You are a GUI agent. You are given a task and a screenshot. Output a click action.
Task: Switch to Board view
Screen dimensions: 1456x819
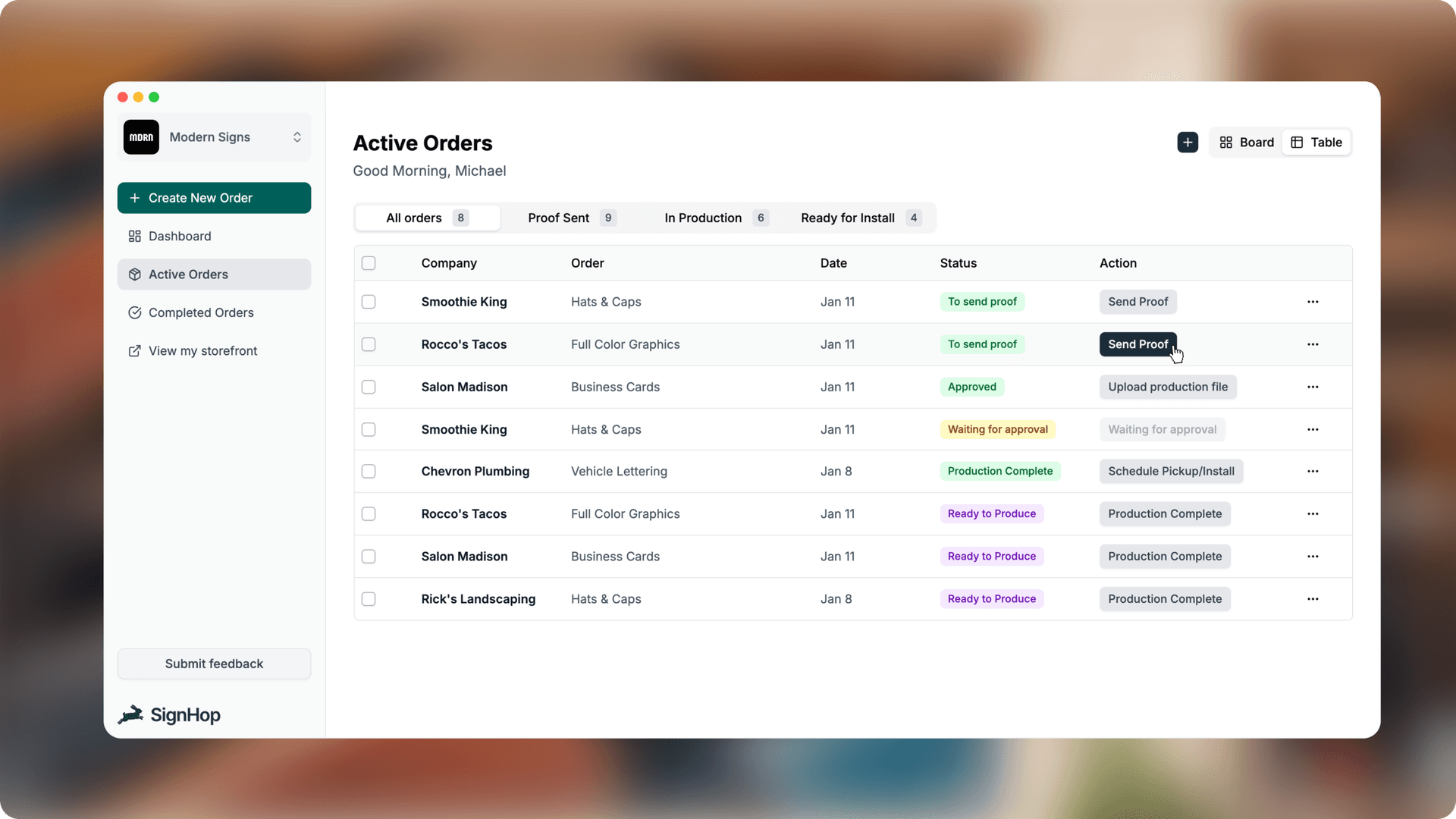[1247, 143]
